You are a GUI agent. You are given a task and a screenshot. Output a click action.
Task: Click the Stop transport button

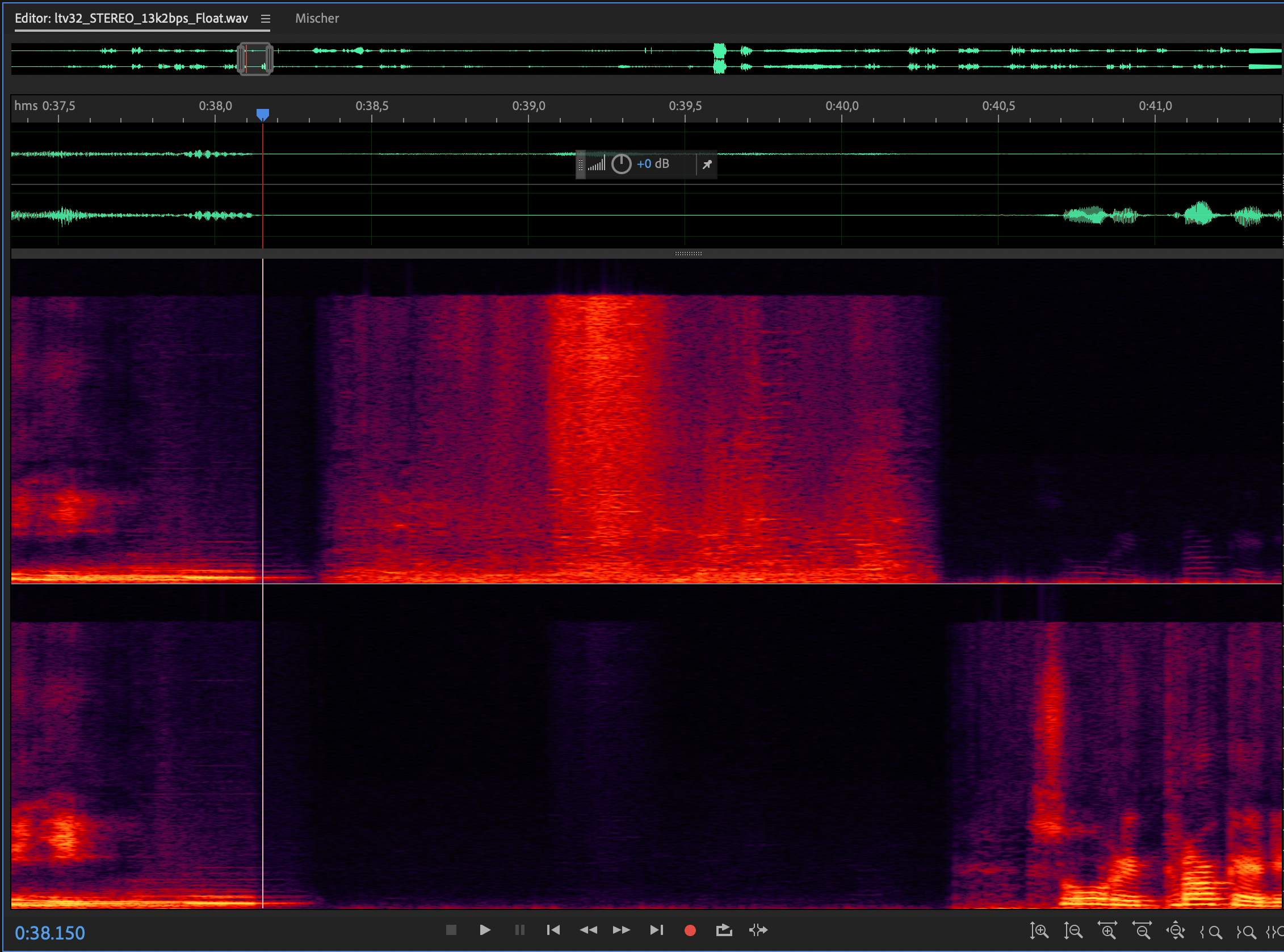point(451,929)
